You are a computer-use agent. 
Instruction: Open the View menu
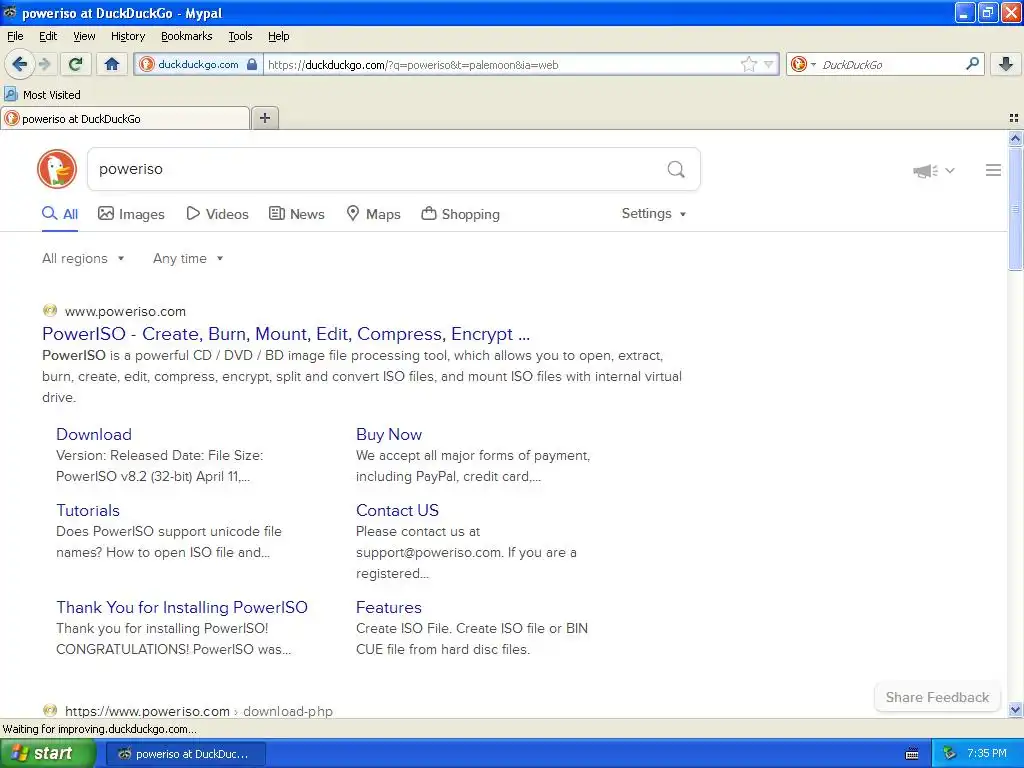coord(84,36)
